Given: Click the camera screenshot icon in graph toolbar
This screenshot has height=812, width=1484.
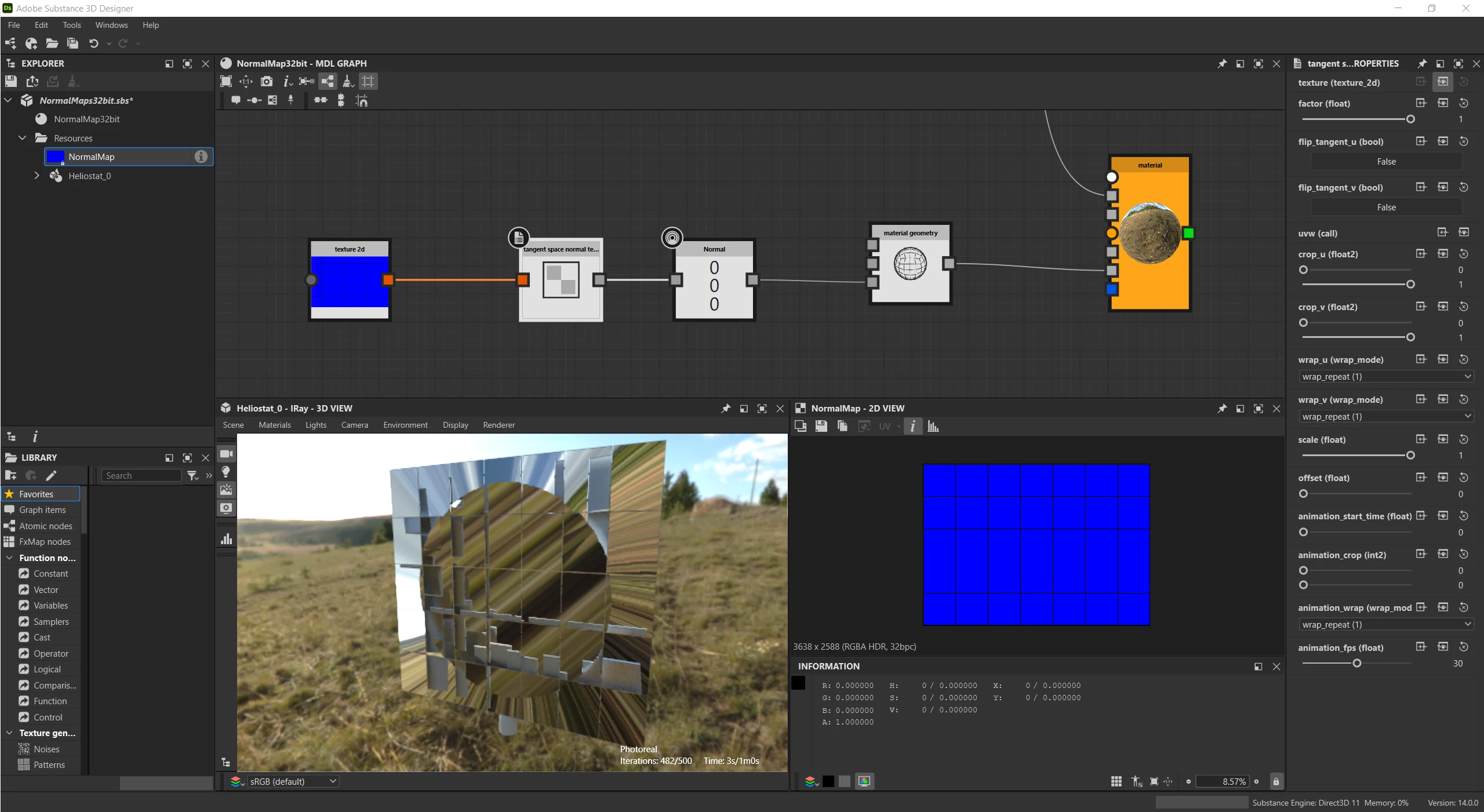Looking at the screenshot, I should (x=266, y=82).
